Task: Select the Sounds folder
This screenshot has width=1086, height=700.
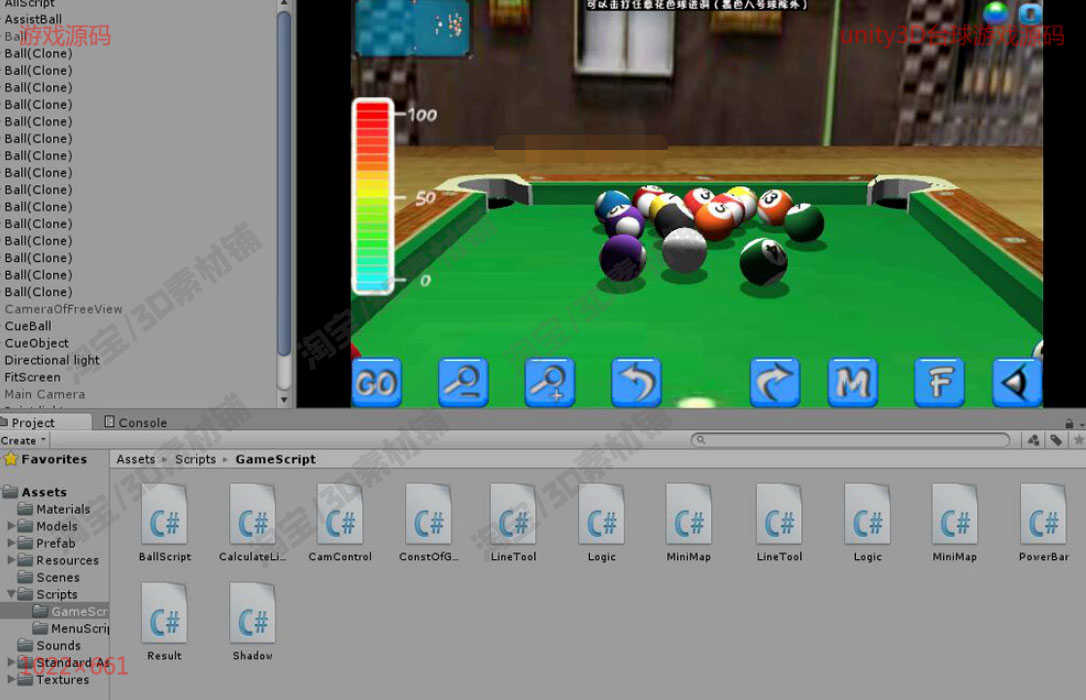Action: [49, 645]
